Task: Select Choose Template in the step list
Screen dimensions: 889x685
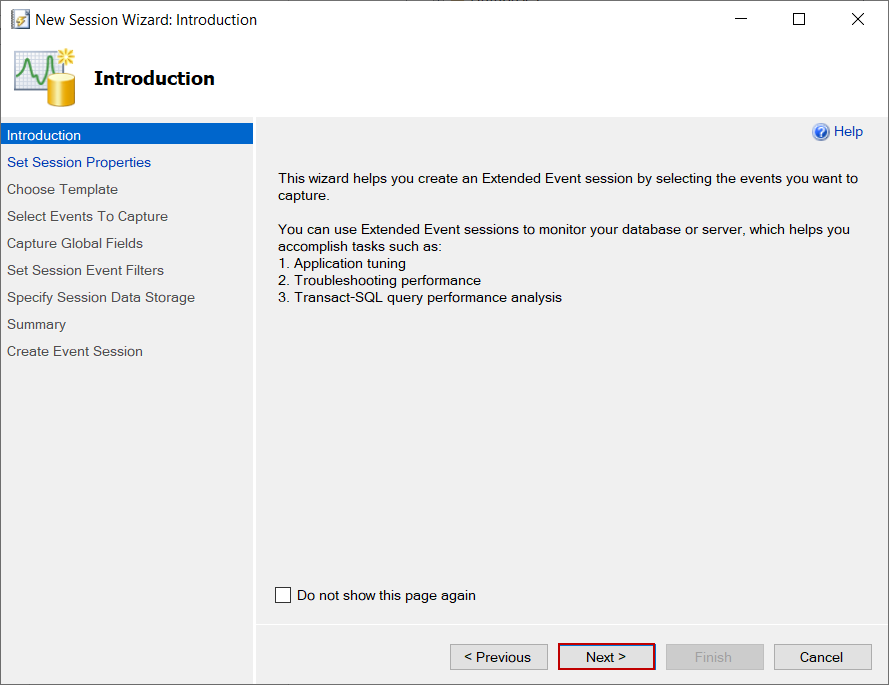Action: [x=62, y=189]
